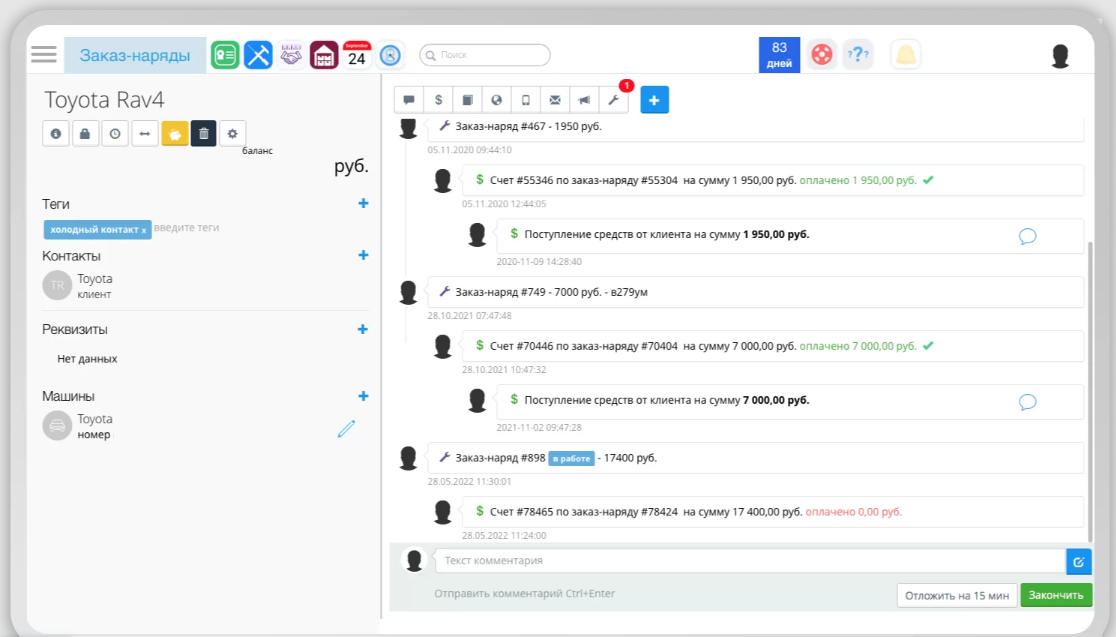1116x637 pixels.
Task: Filter feed by dollar payments
Action: point(438,100)
